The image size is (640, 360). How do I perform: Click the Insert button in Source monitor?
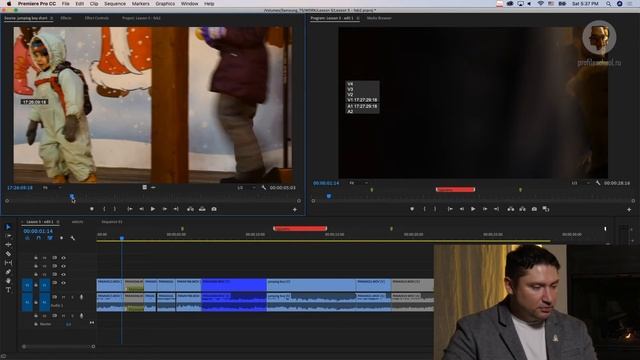coord(191,209)
